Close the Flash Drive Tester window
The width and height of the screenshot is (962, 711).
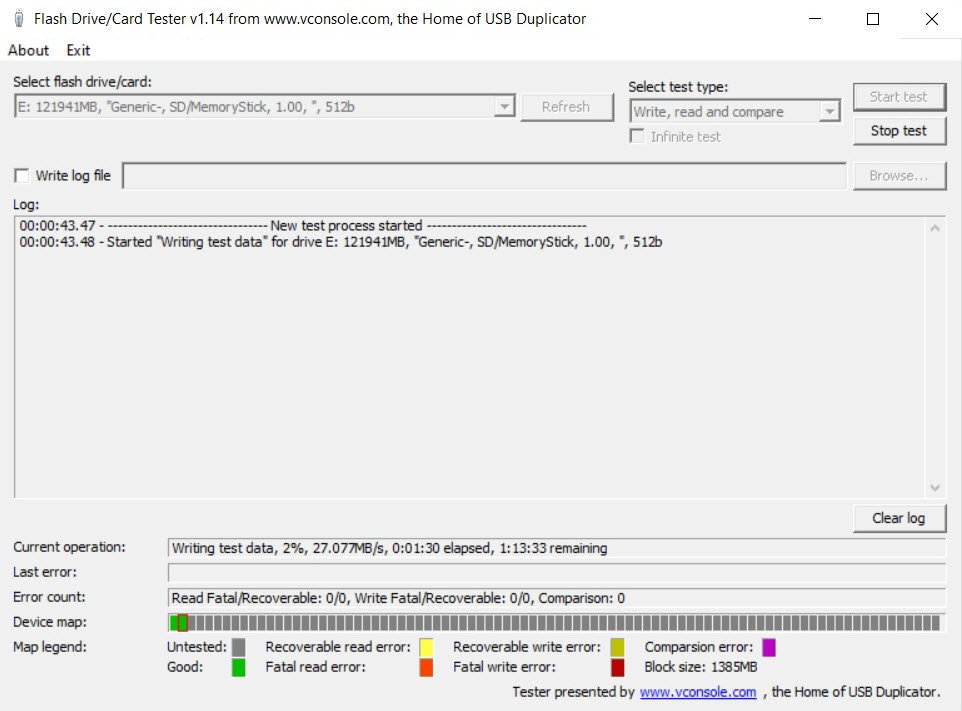coord(931,19)
